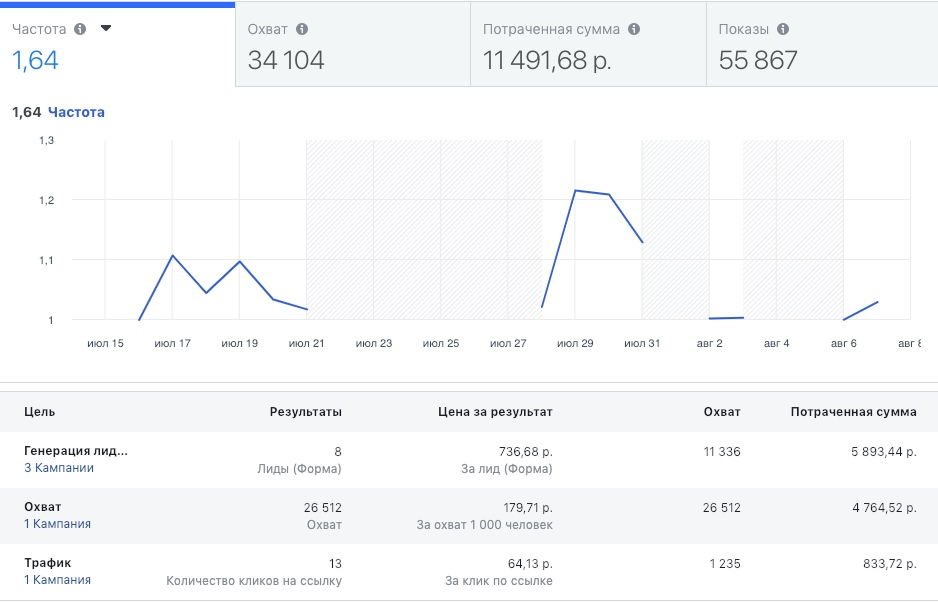Viewport: 938px width, 603px height.
Task: Click the 11 491,68 р. total value
Action: coord(547,60)
